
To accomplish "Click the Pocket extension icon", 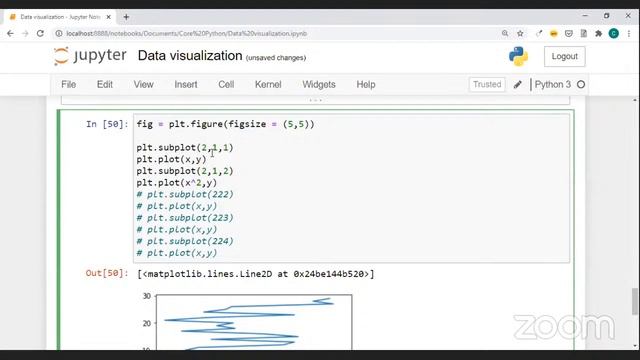I will (x=569, y=33).
